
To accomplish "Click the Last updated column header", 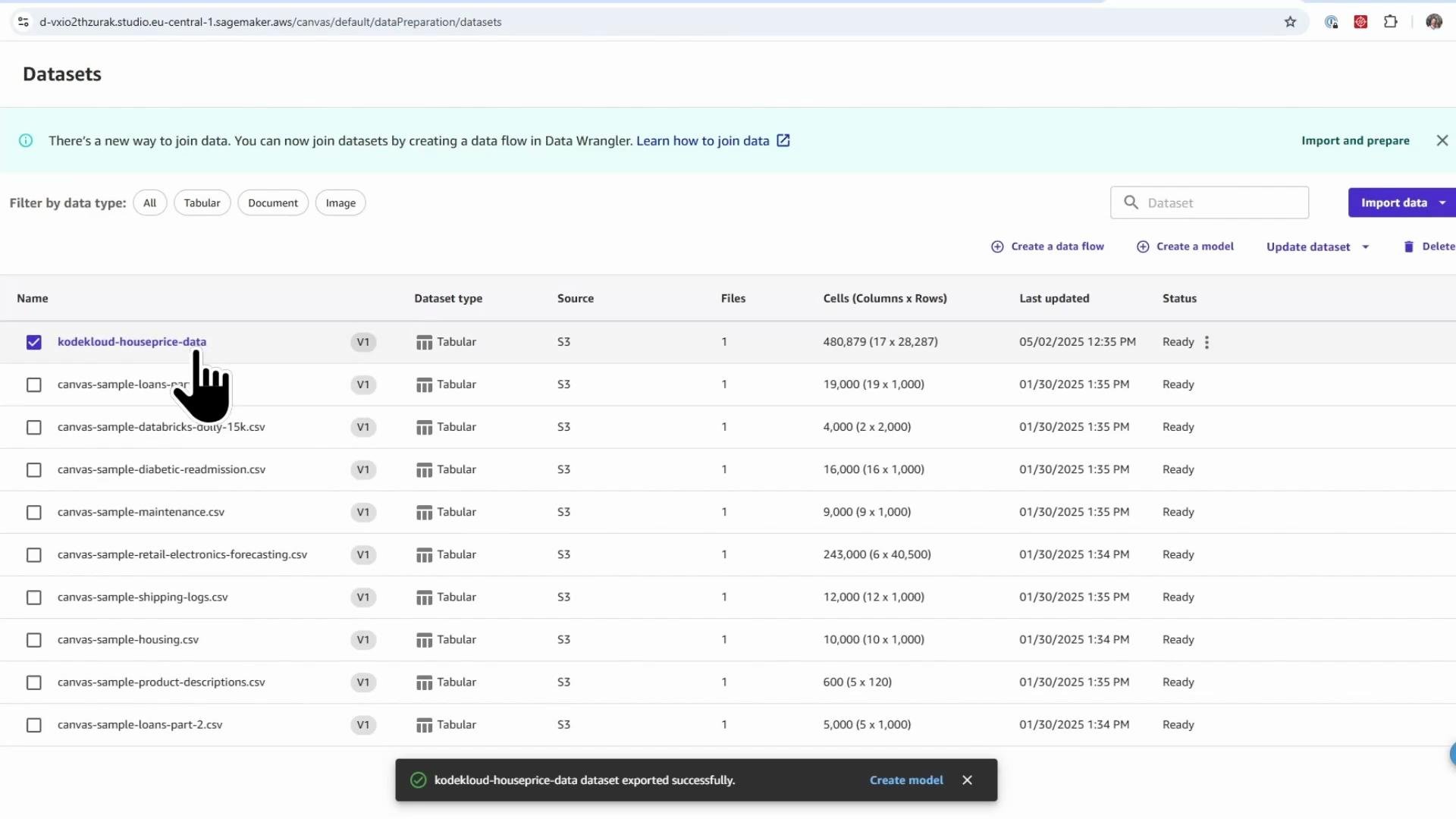I will coord(1054,298).
